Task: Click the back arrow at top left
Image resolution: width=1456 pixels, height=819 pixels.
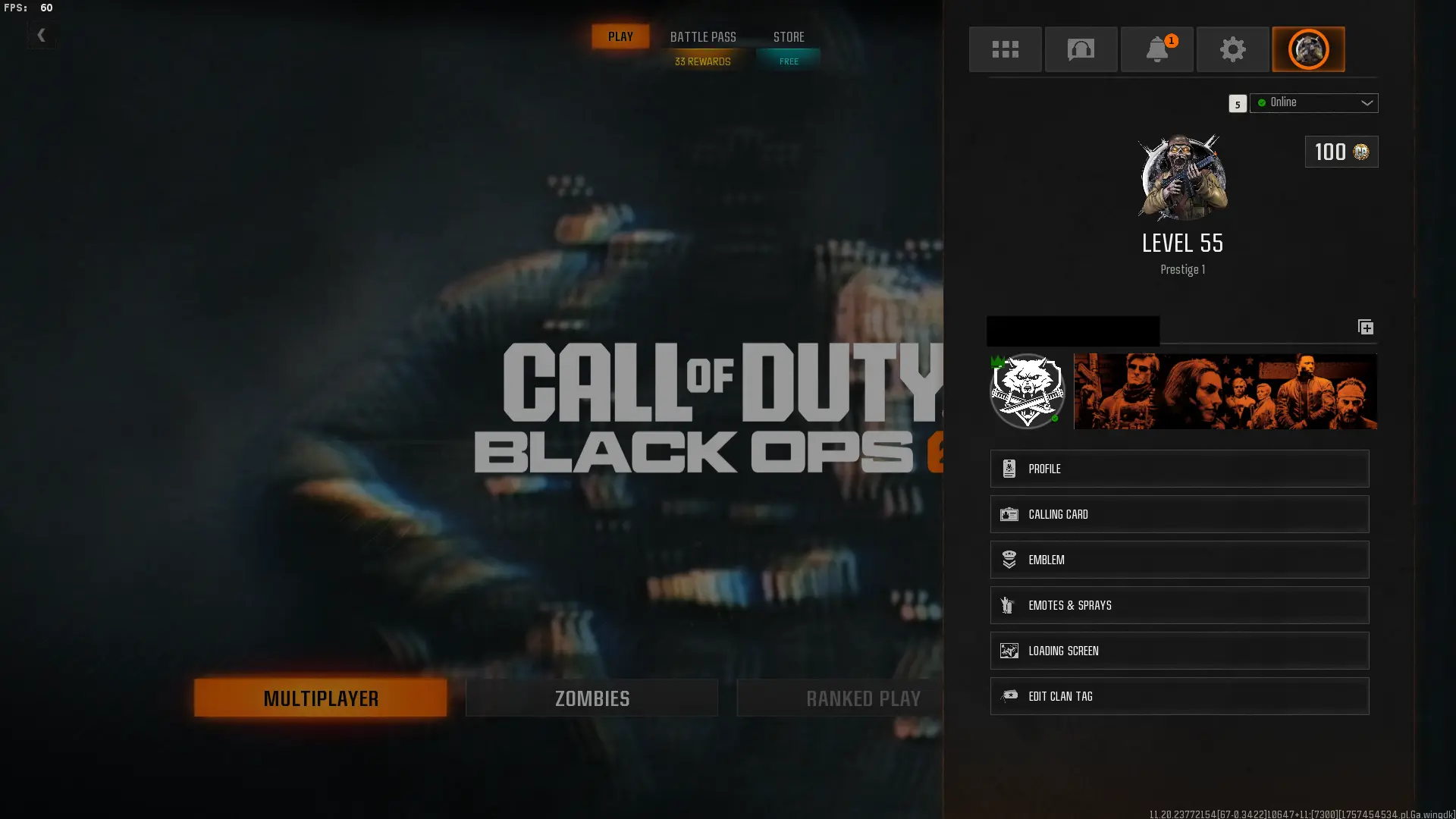Action: (41, 35)
